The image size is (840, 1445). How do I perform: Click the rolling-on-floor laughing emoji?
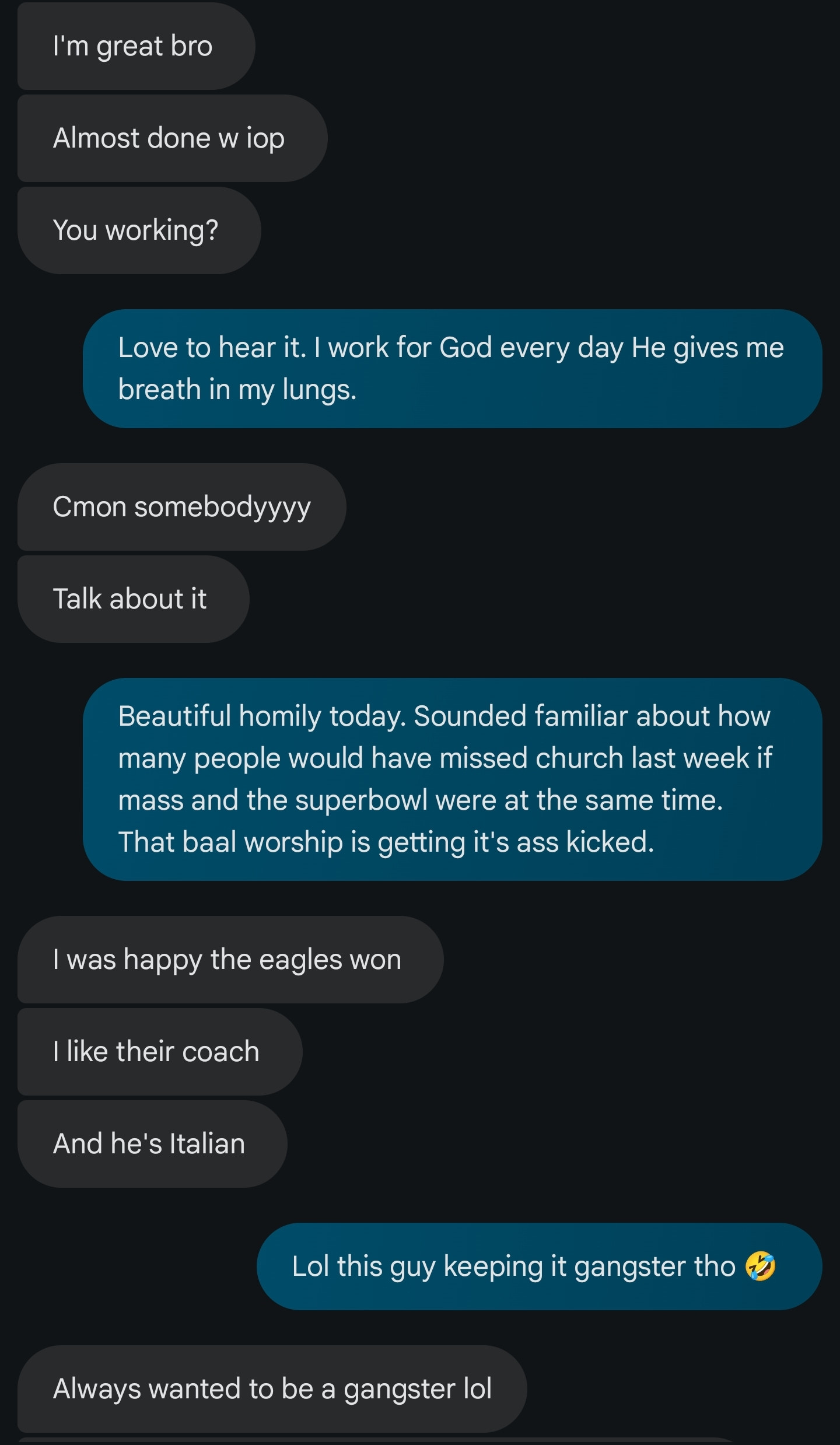pyautogui.click(x=760, y=1266)
